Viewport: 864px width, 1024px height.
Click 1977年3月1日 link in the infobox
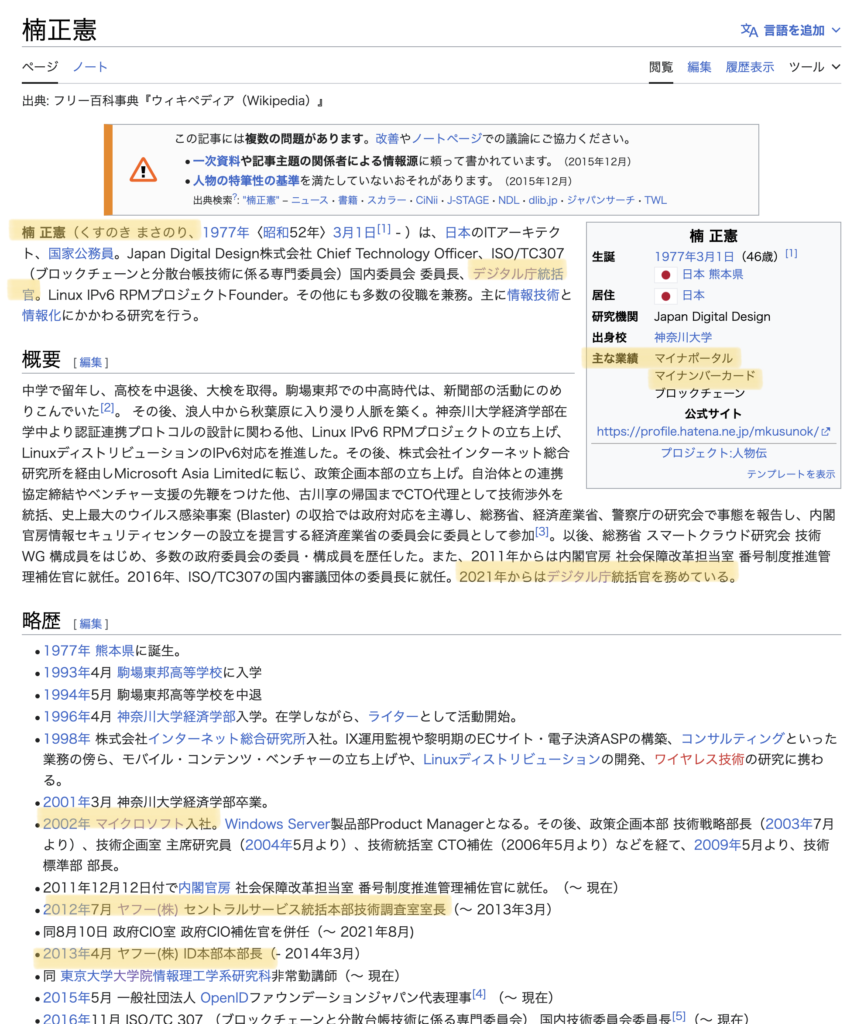point(694,257)
